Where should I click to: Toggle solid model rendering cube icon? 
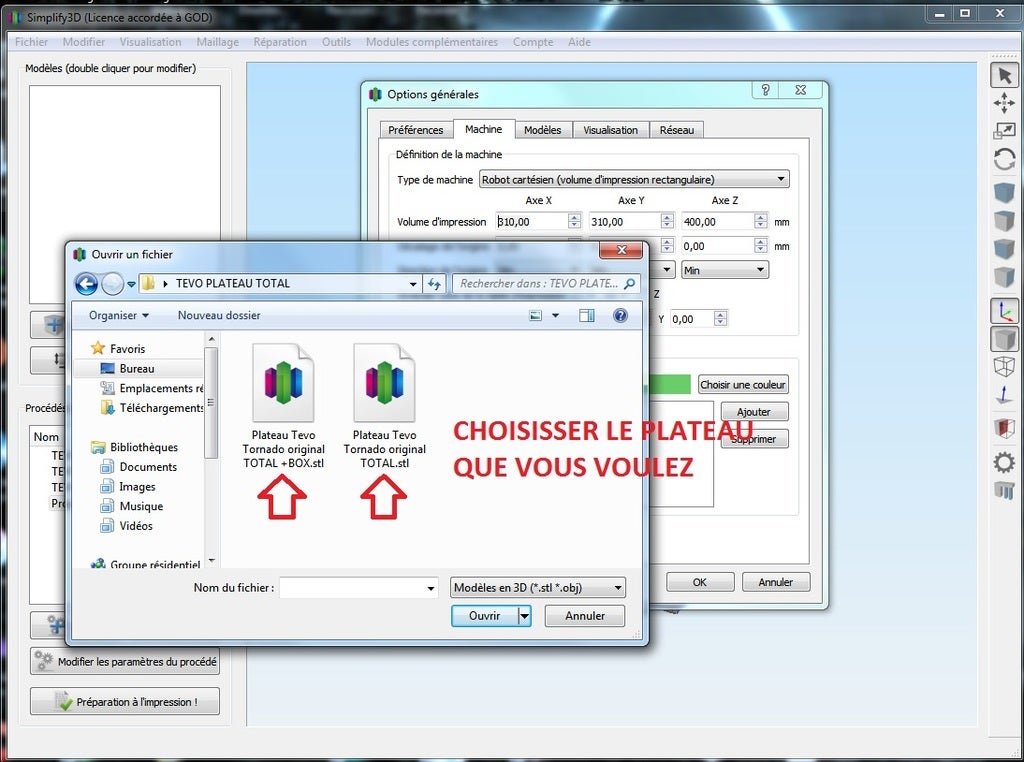coord(1004,339)
